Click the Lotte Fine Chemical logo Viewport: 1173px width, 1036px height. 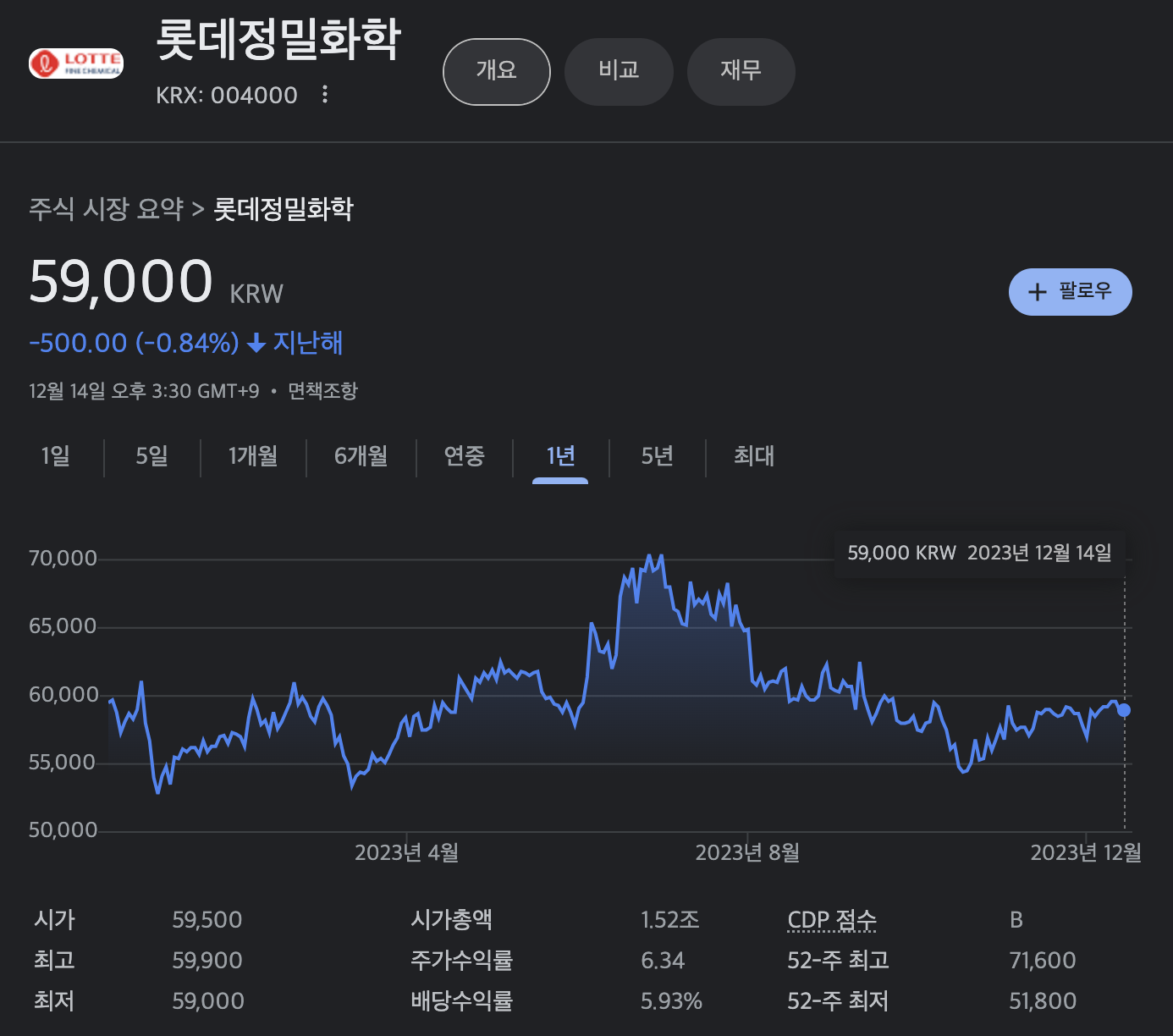[x=76, y=63]
